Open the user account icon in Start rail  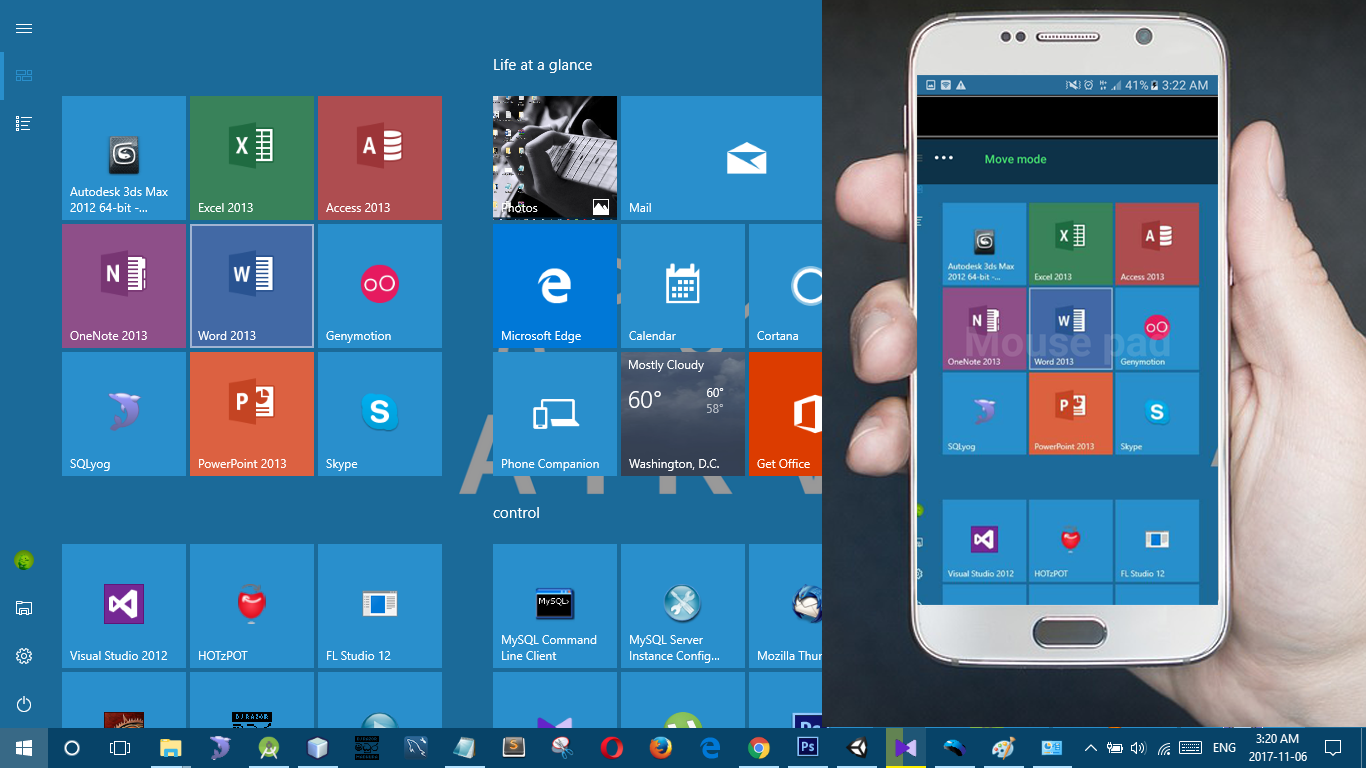[x=24, y=560]
